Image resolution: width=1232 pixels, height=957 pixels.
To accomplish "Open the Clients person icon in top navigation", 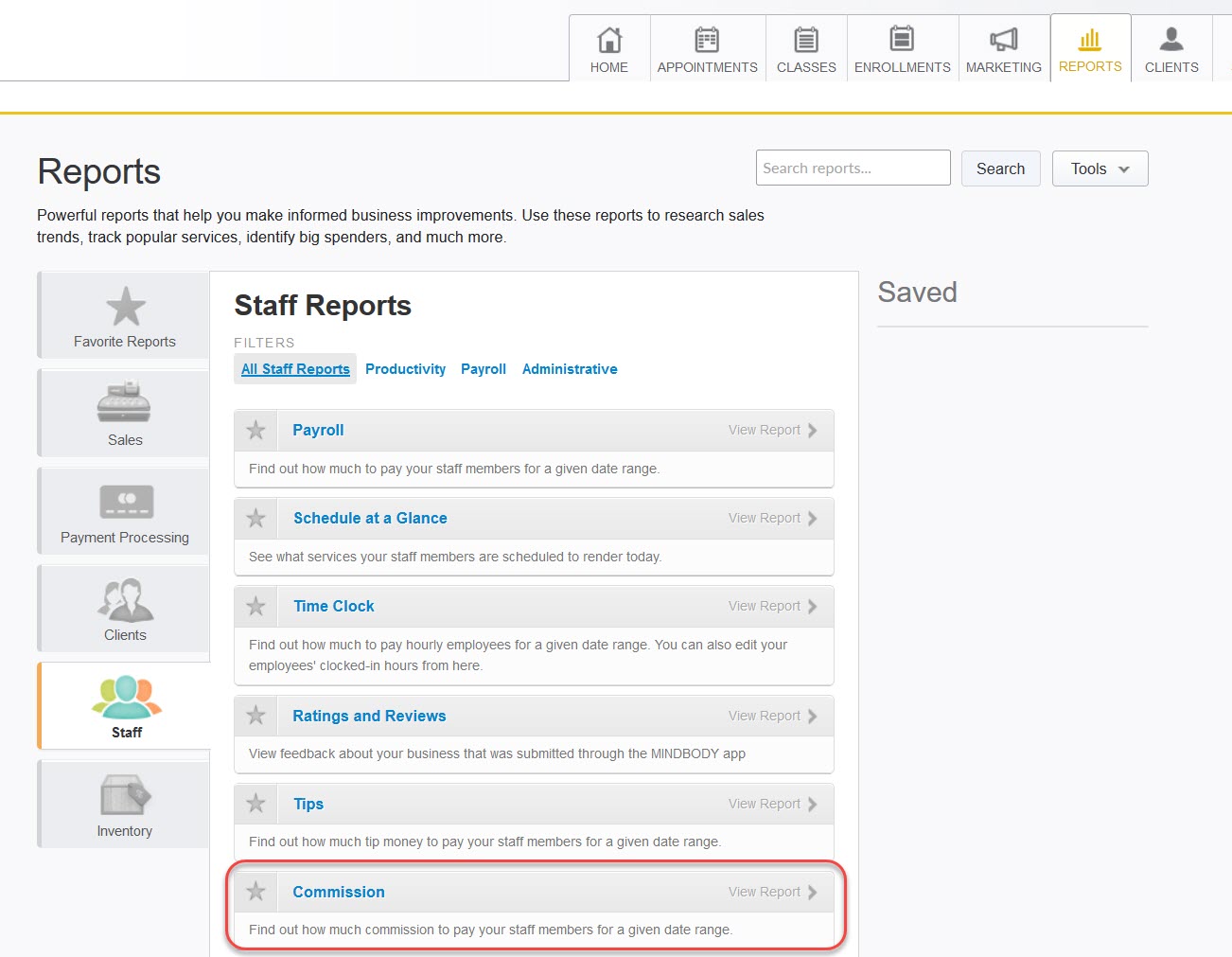I will tap(1170, 41).
